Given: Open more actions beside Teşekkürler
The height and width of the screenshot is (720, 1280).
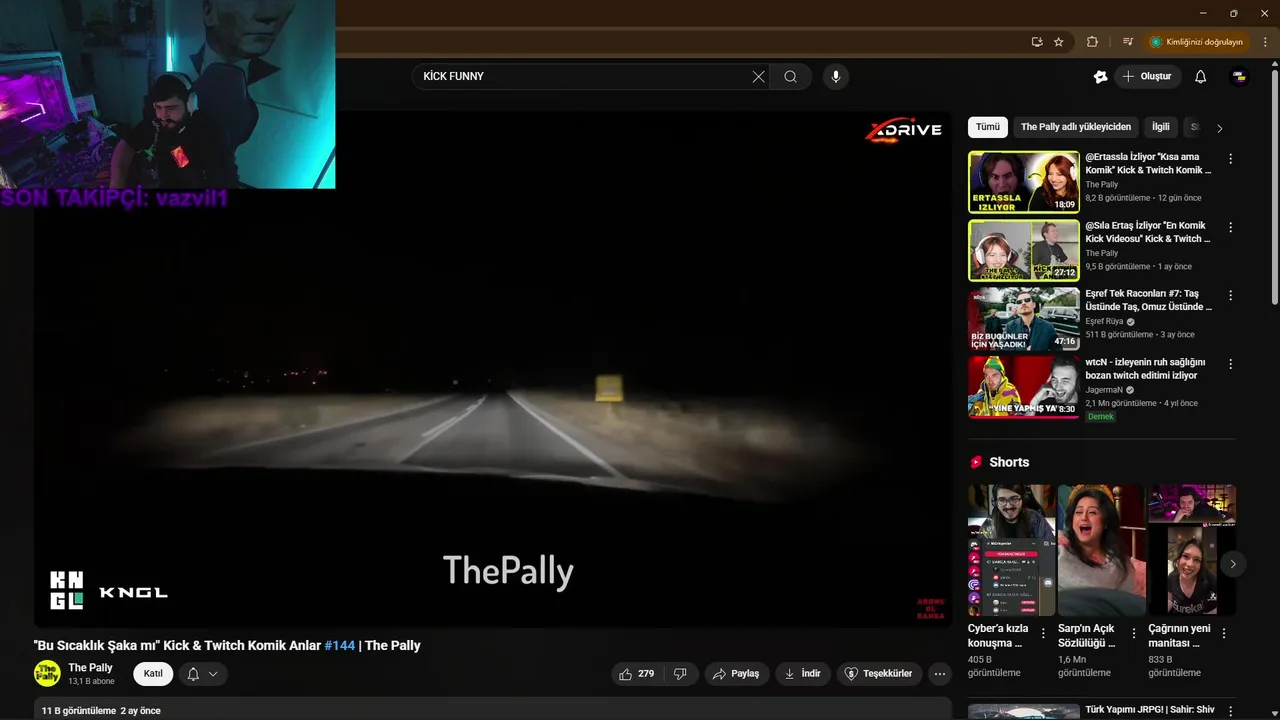Looking at the screenshot, I should [939, 674].
